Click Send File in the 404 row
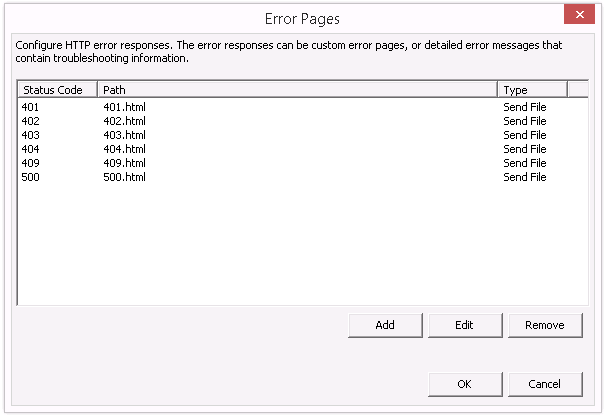The image size is (607, 417). pyautogui.click(x=525, y=149)
